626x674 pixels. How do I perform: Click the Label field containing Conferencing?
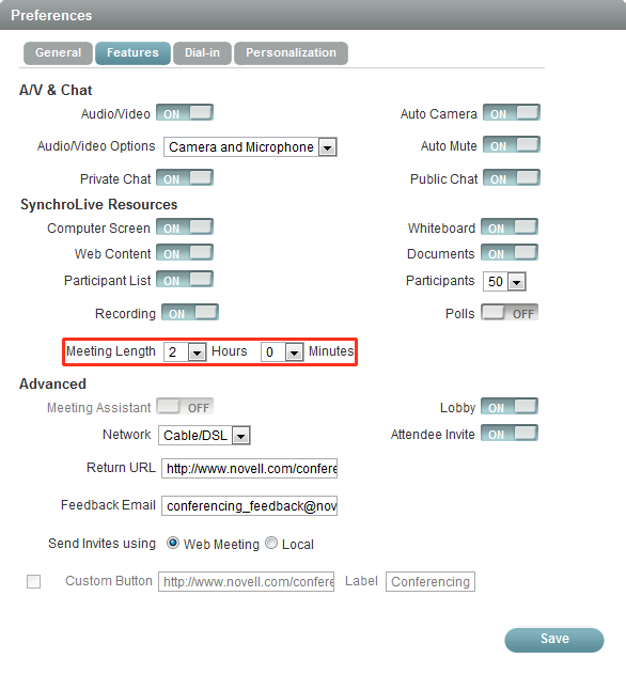click(430, 582)
